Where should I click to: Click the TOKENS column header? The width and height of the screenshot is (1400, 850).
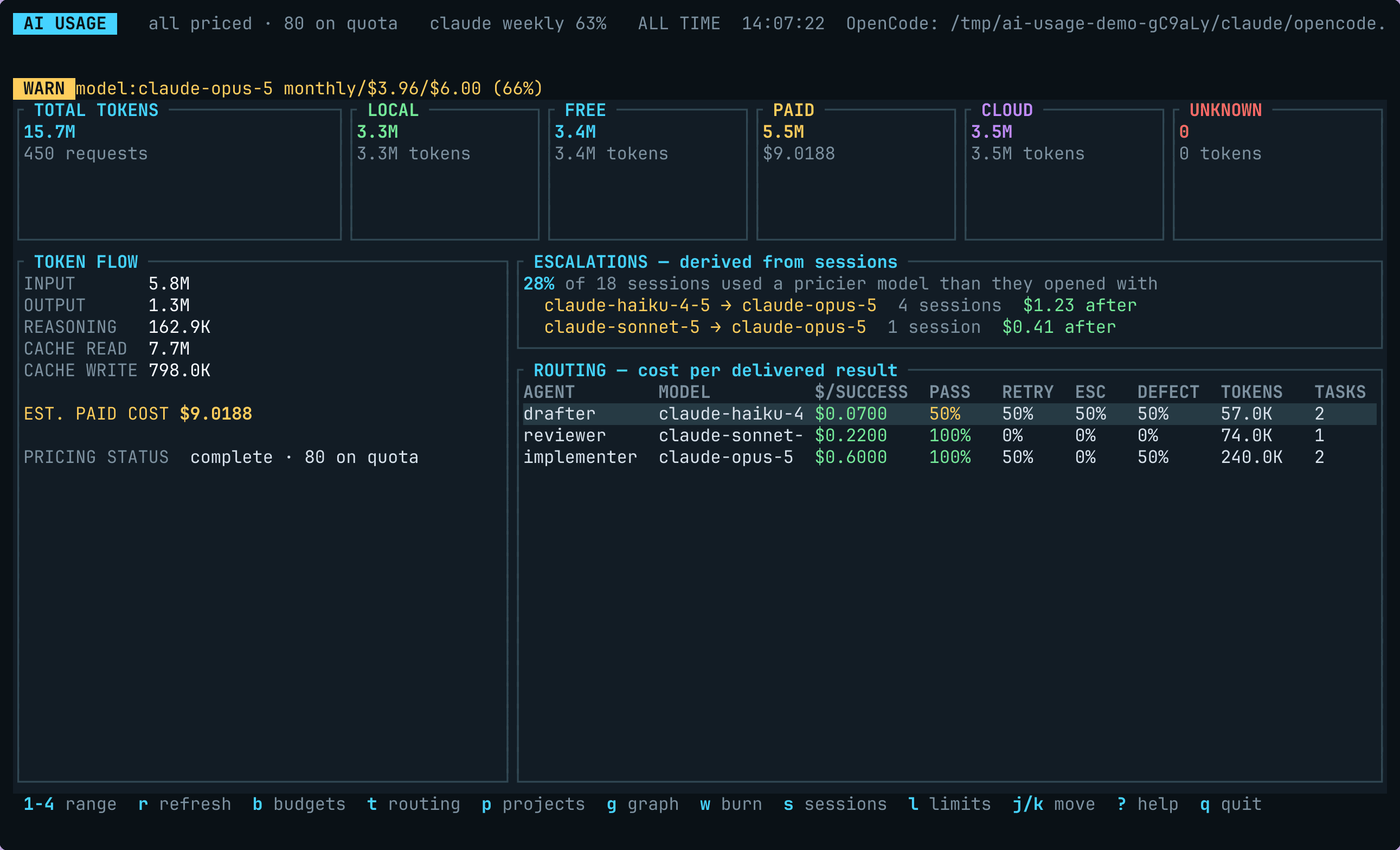1252,392
